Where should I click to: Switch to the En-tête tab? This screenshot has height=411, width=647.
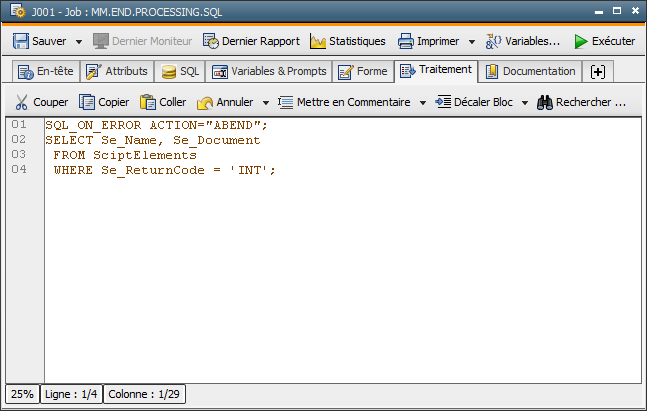click(x=46, y=72)
